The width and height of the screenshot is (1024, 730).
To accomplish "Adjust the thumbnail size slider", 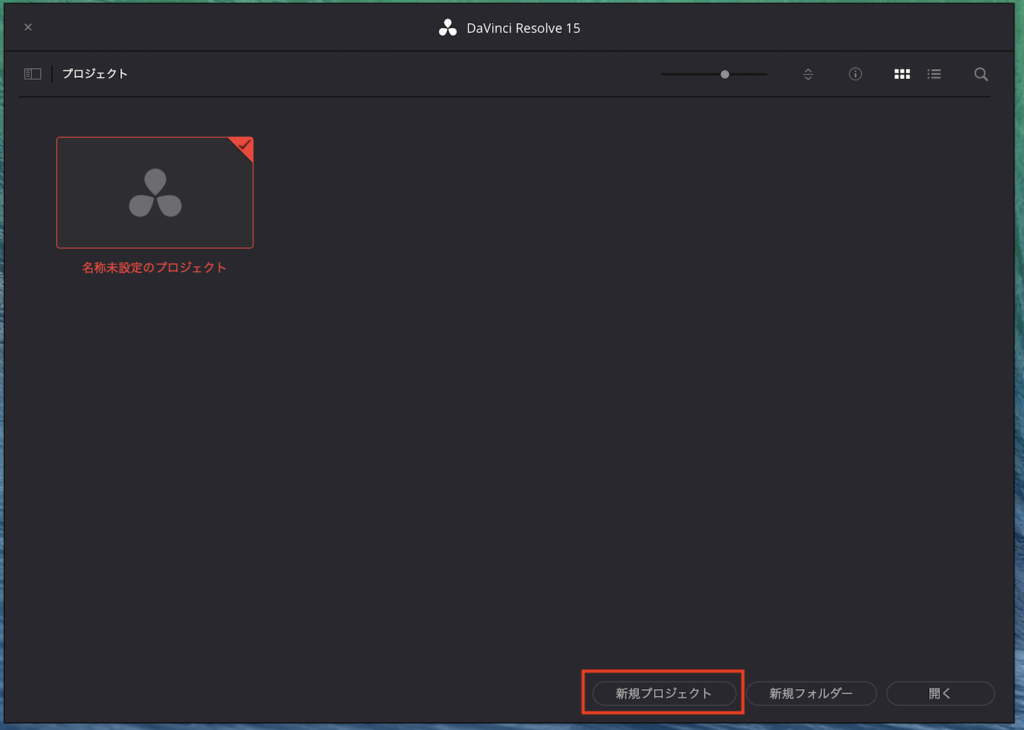I will [714, 74].
